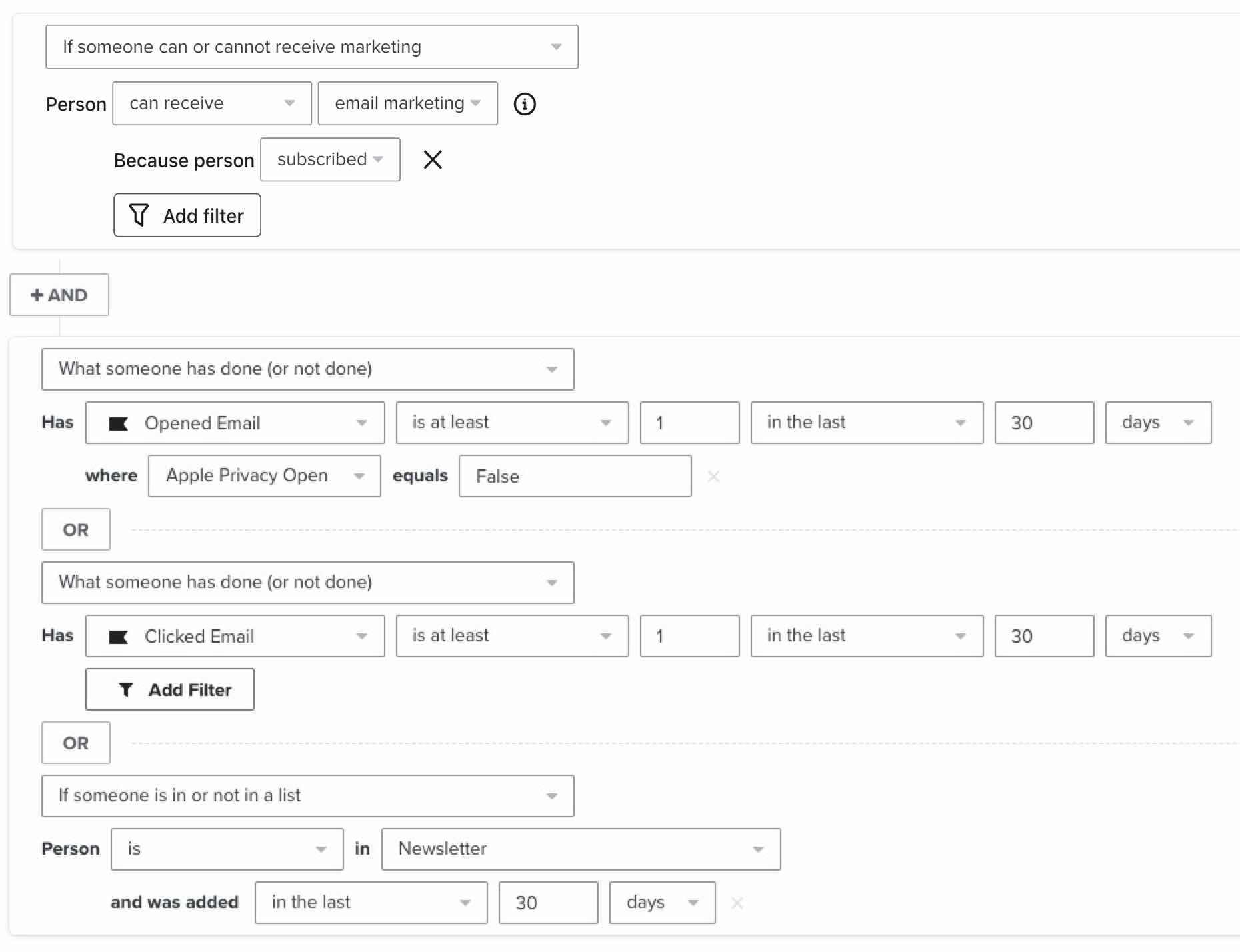1240x952 pixels.
Task: Click the + AND connector button
Action: (59, 294)
